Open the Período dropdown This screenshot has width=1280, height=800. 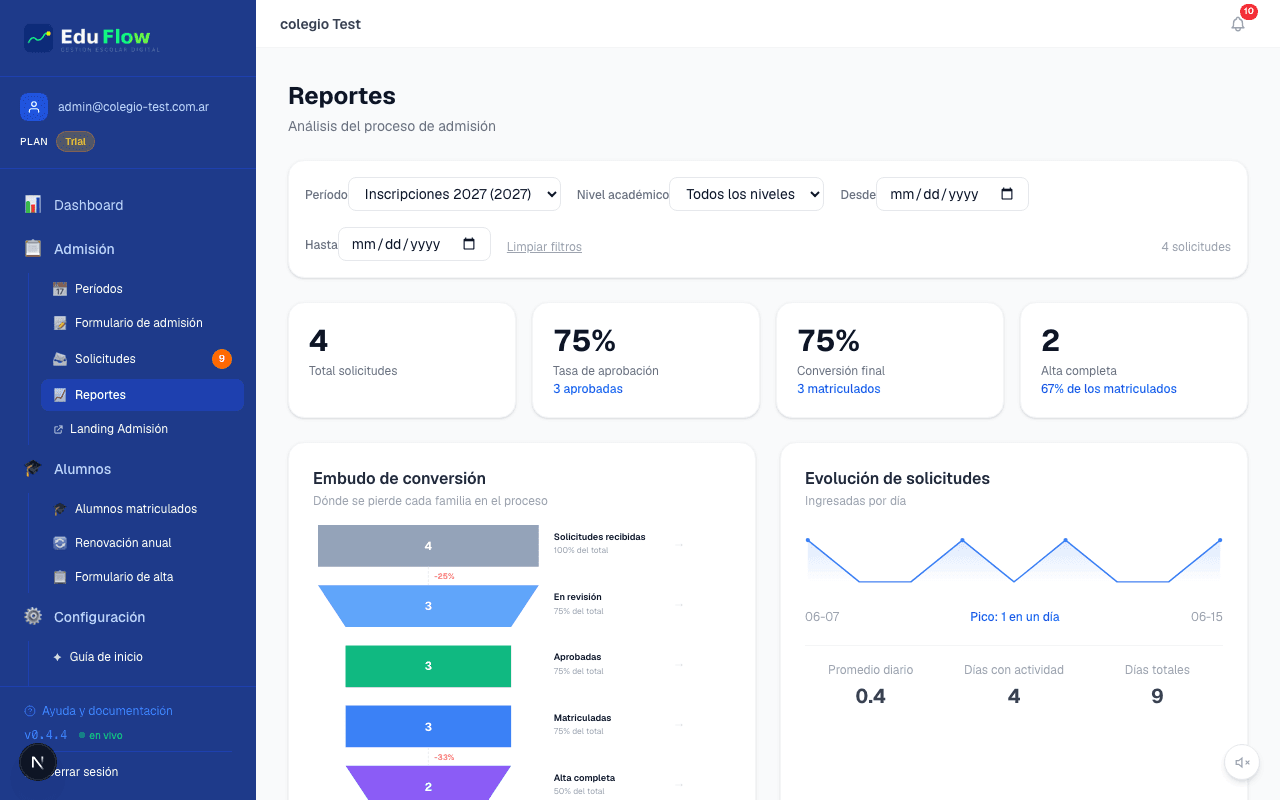coord(454,194)
